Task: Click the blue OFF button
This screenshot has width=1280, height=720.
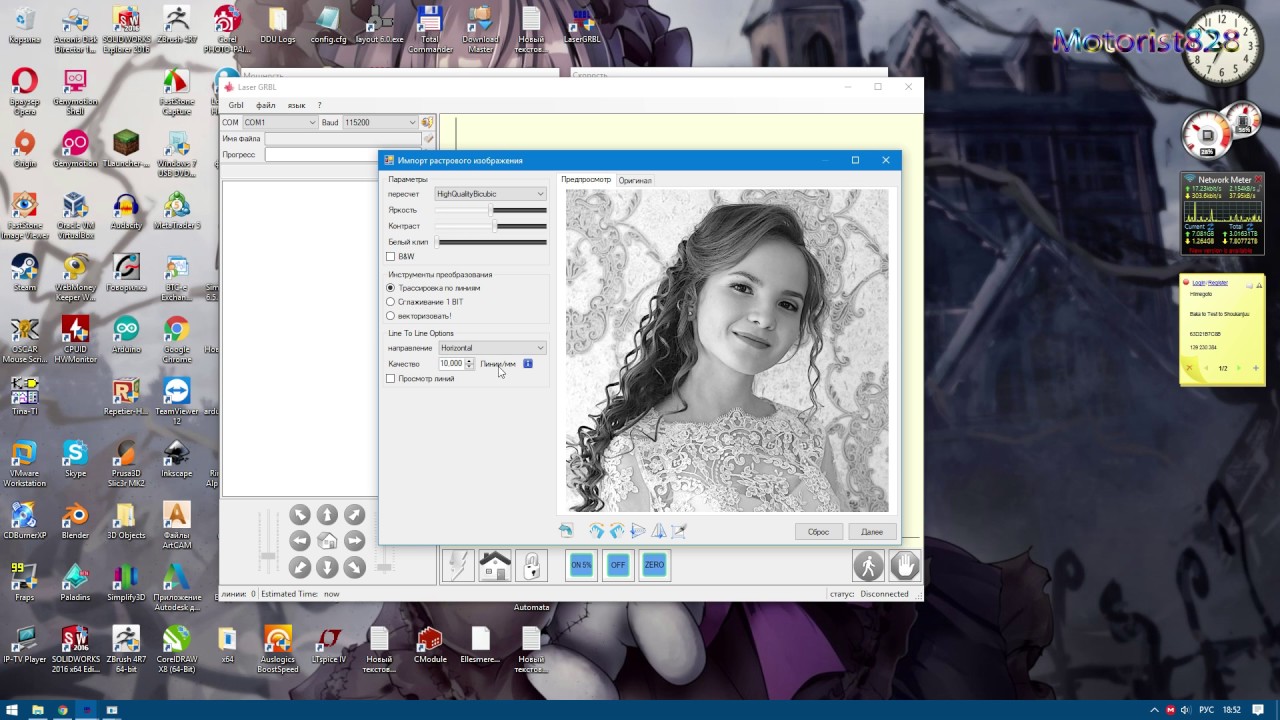Action: coord(617,565)
